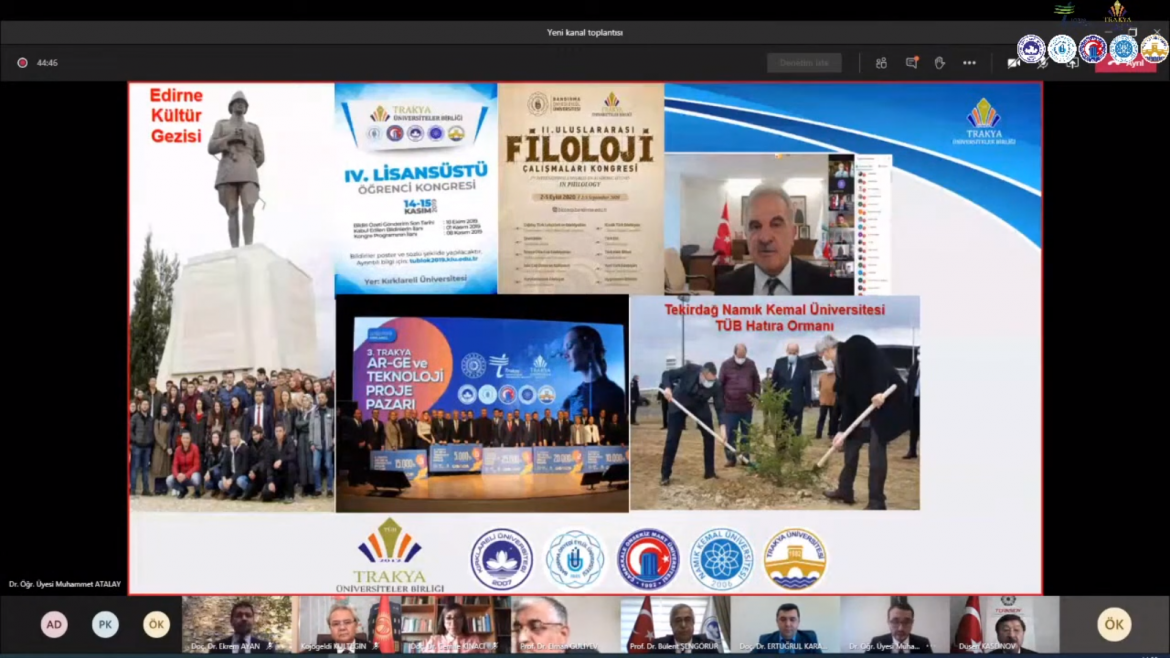Open Doç. Dr. Ekrem AYAN video tile

237,624
